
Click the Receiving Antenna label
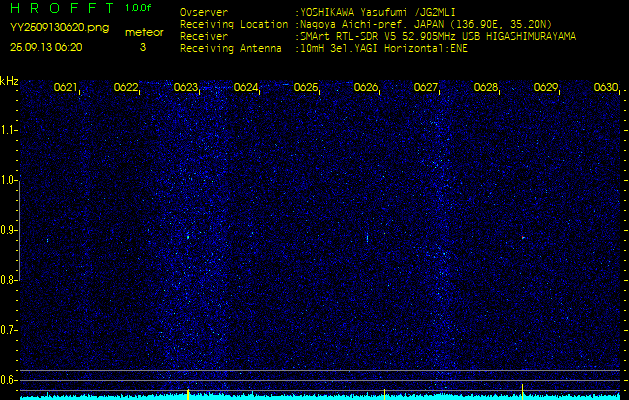231,49
